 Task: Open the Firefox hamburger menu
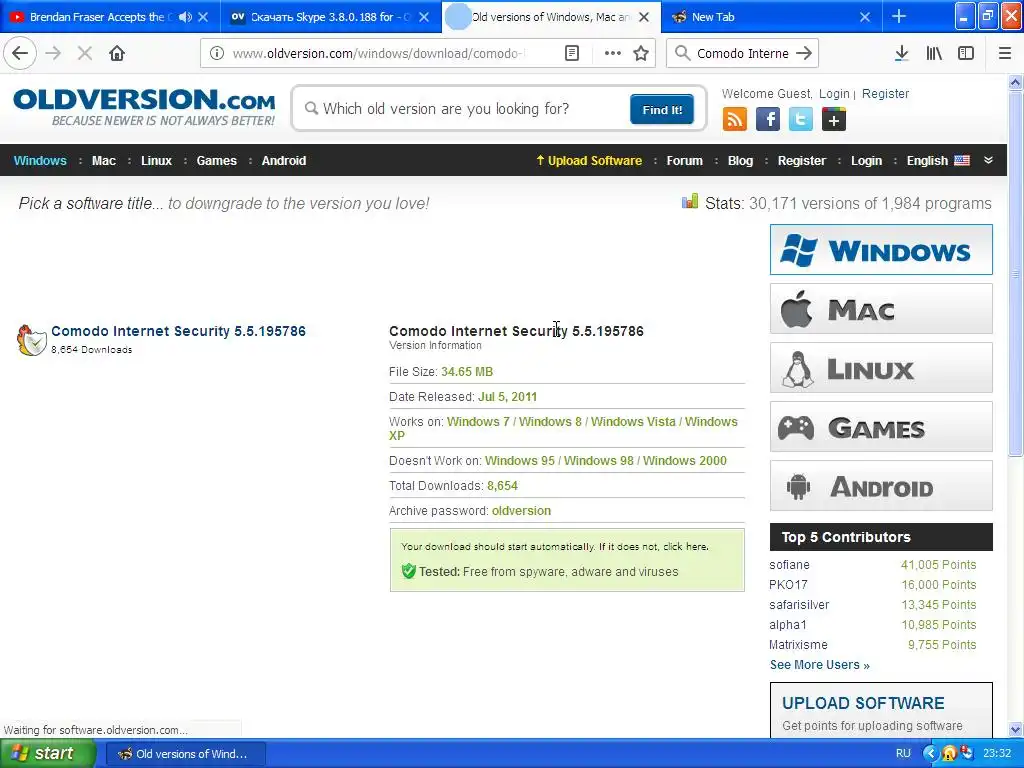click(1005, 53)
